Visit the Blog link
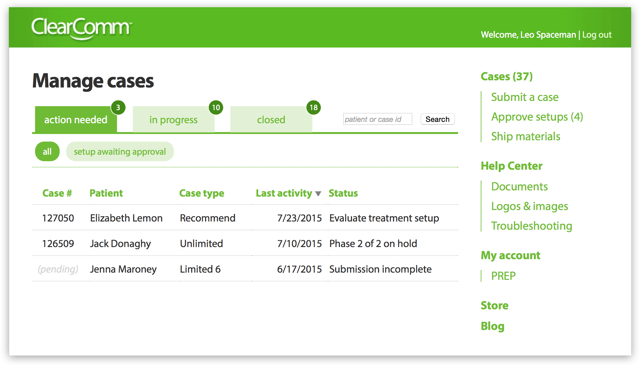 (492, 326)
